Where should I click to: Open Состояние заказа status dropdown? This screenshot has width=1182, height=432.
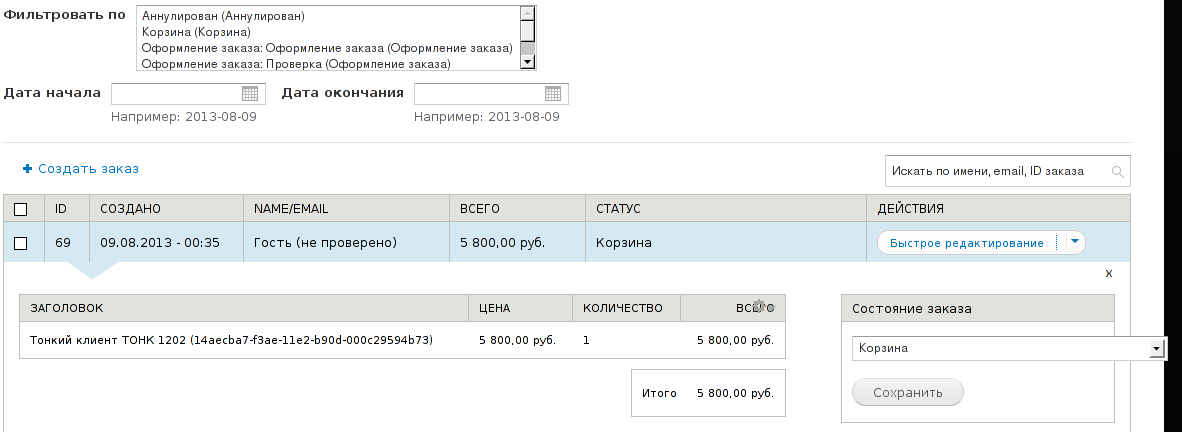(1009, 348)
